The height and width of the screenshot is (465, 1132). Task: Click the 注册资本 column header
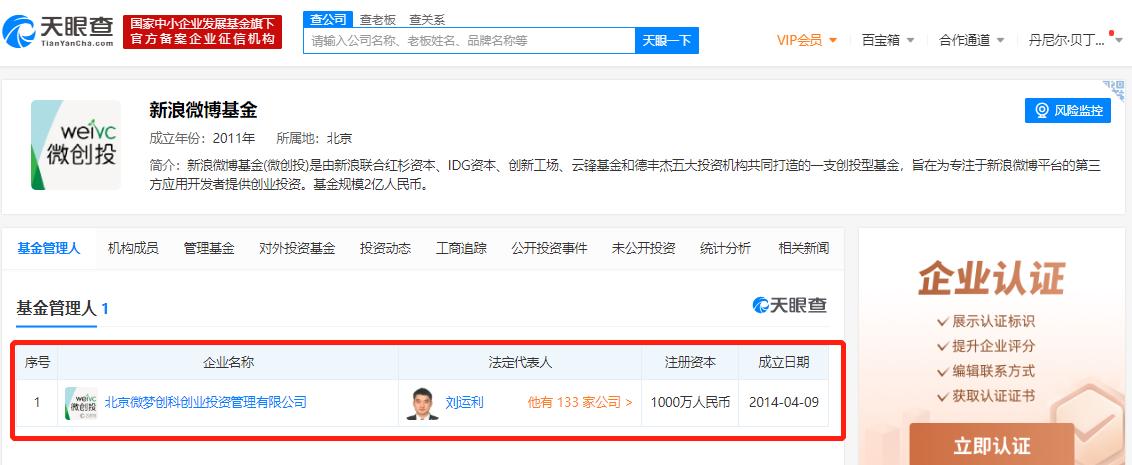coord(690,362)
